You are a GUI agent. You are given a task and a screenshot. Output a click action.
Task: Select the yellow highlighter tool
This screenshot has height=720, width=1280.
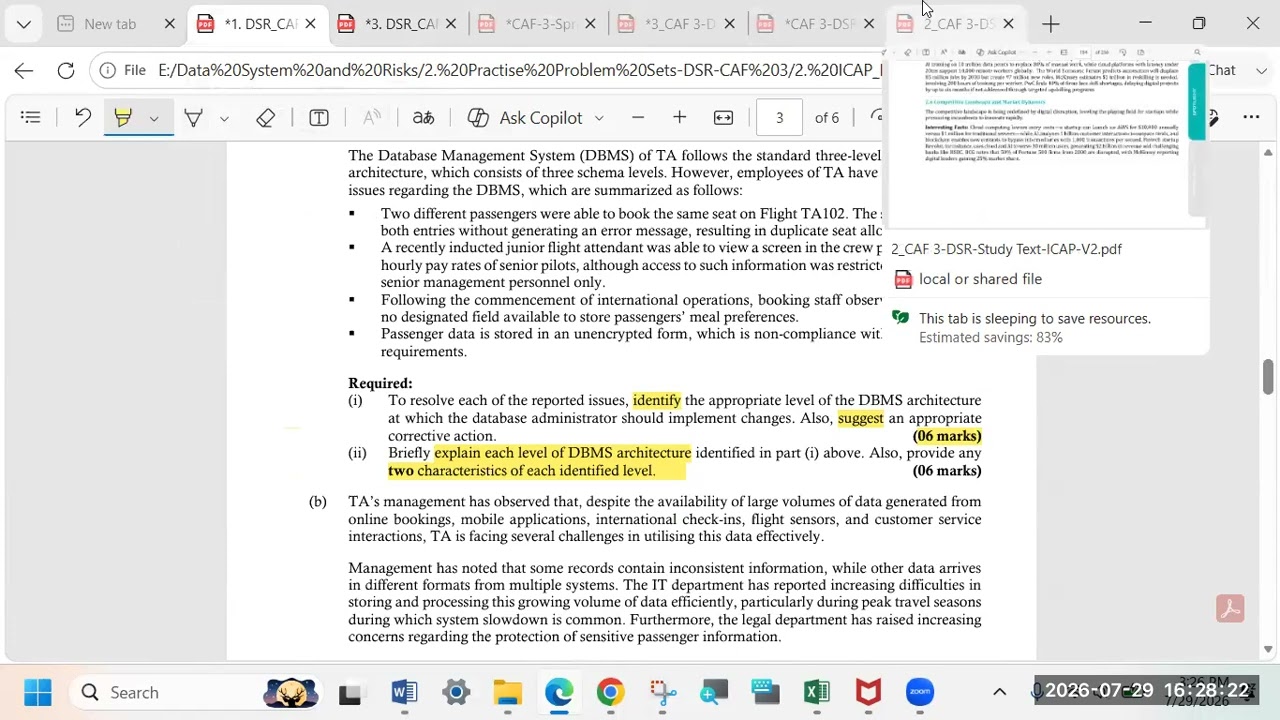[x=123, y=118]
